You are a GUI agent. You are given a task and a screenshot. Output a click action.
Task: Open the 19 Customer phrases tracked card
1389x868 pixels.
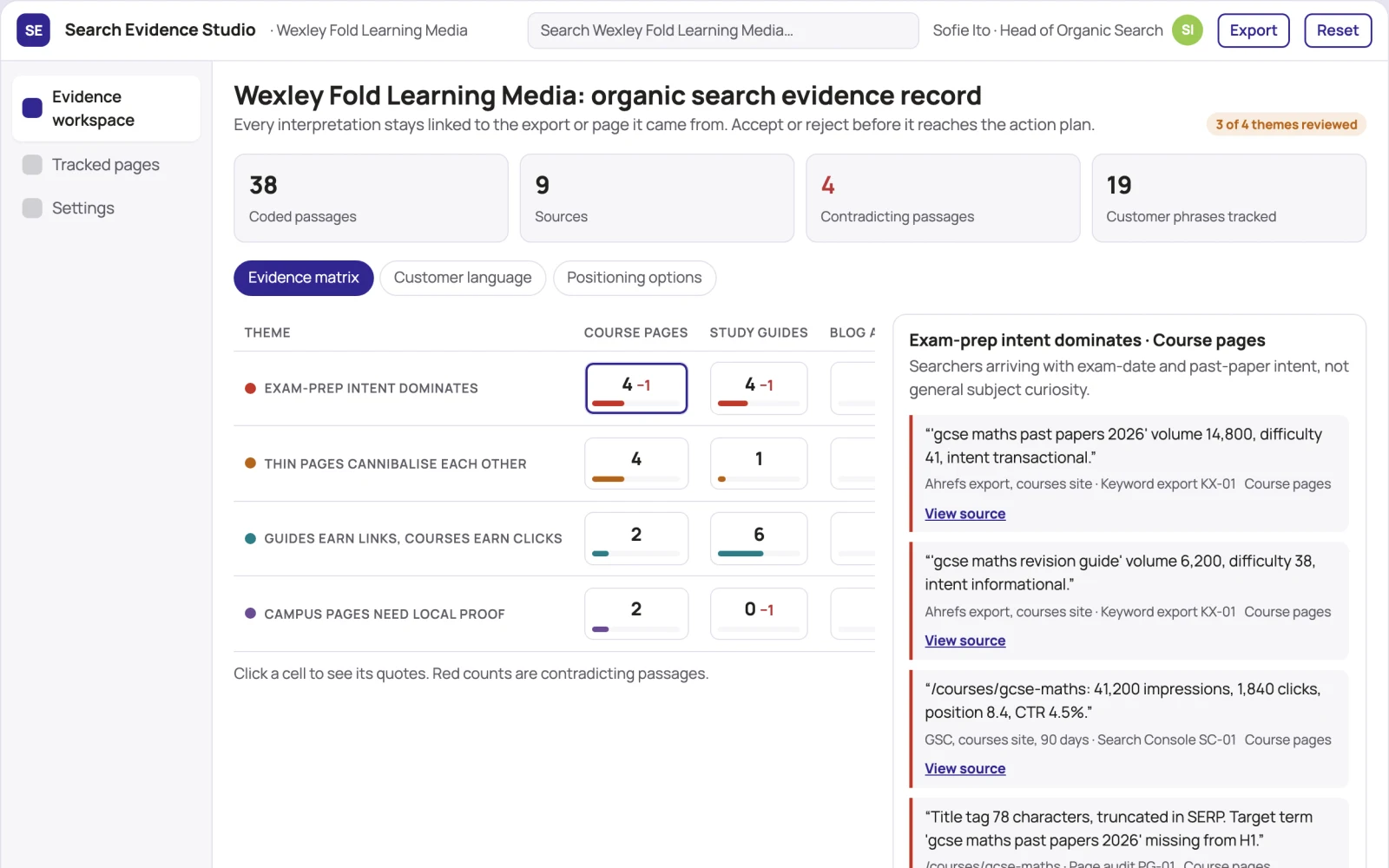tap(1228, 198)
